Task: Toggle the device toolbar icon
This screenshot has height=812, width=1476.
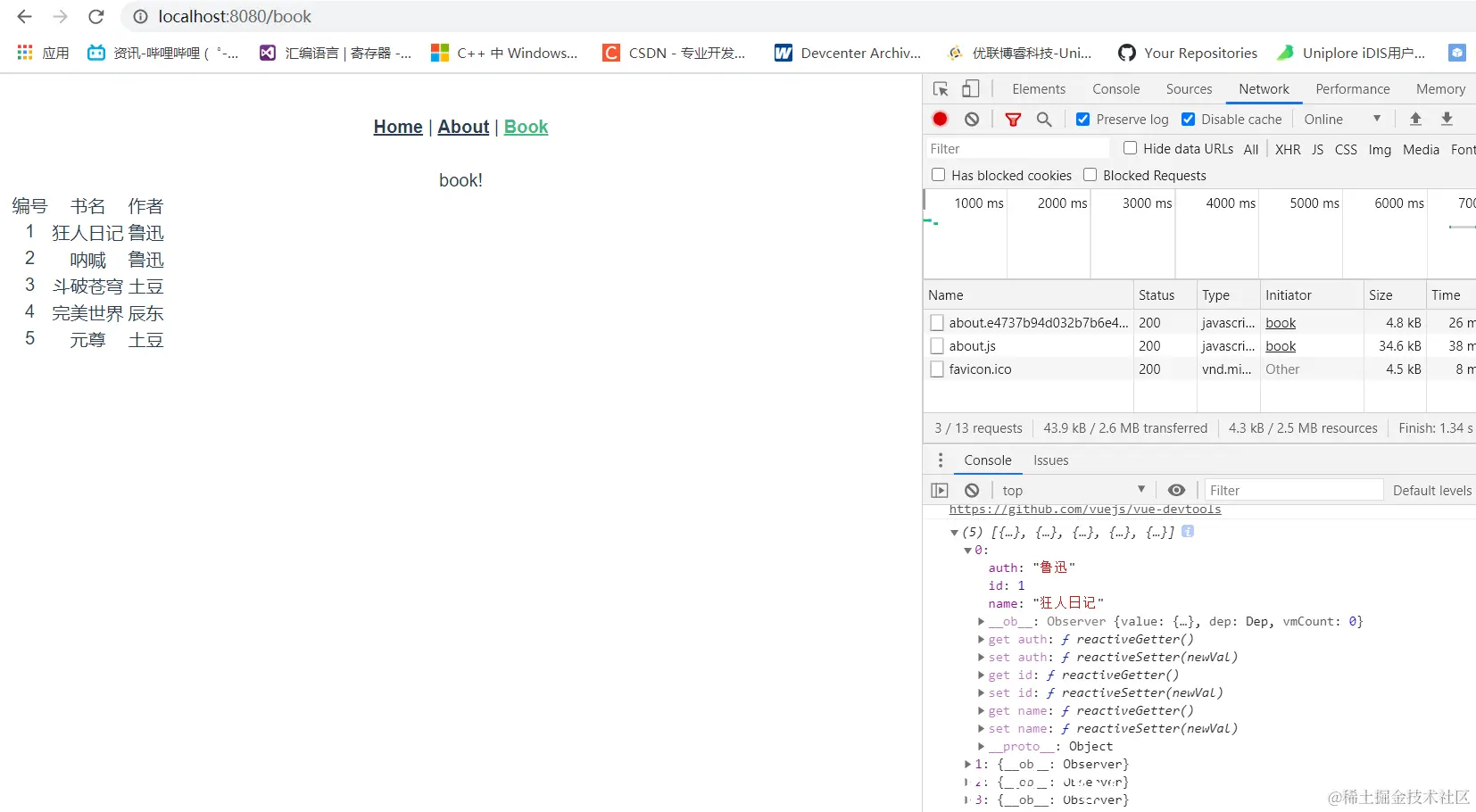Action: click(x=970, y=88)
